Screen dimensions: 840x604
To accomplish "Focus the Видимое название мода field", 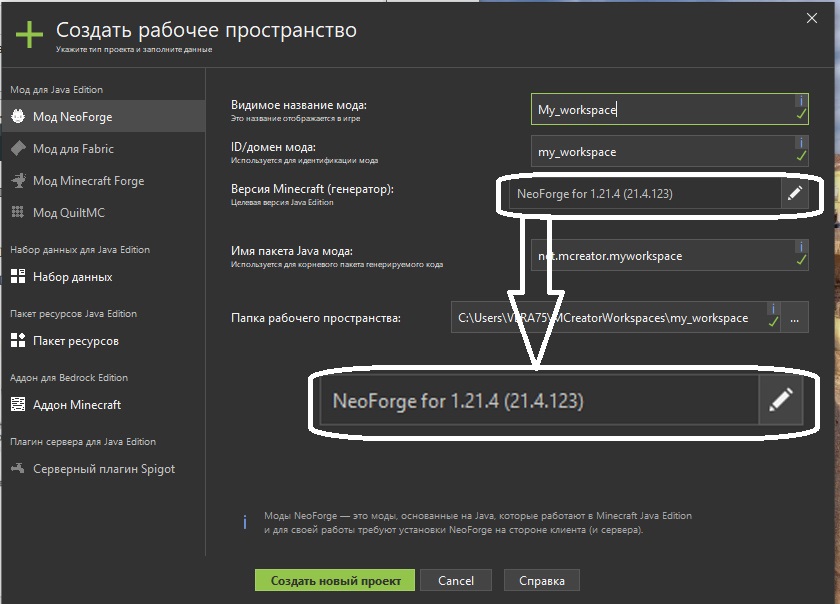I will (670, 109).
